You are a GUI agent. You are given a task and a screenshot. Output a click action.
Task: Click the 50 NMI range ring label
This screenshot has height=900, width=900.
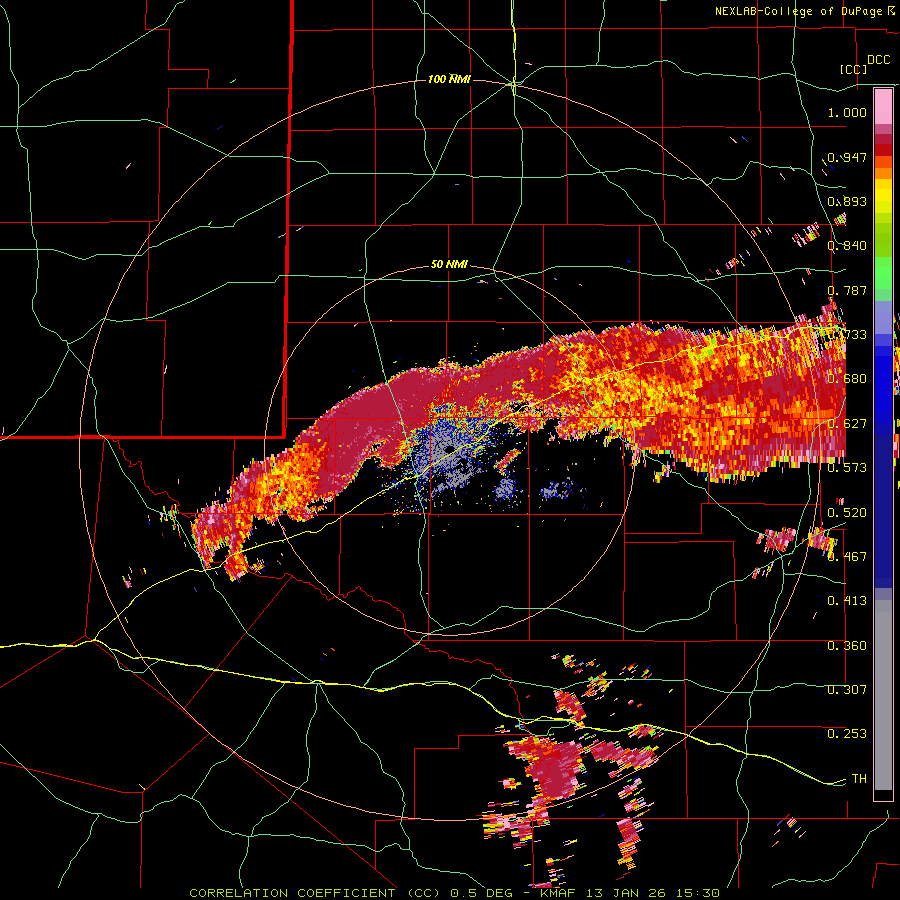tap(449, 265)
